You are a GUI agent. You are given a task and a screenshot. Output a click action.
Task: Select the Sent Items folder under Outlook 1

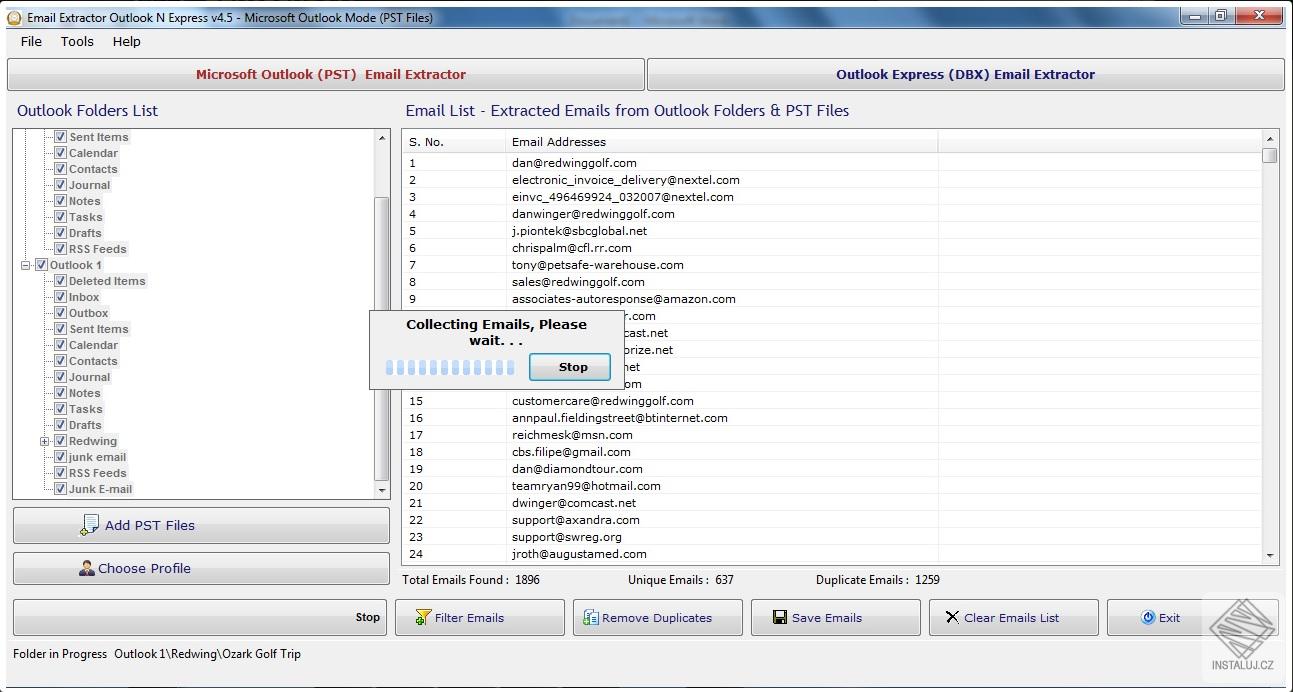pos(99,329)
